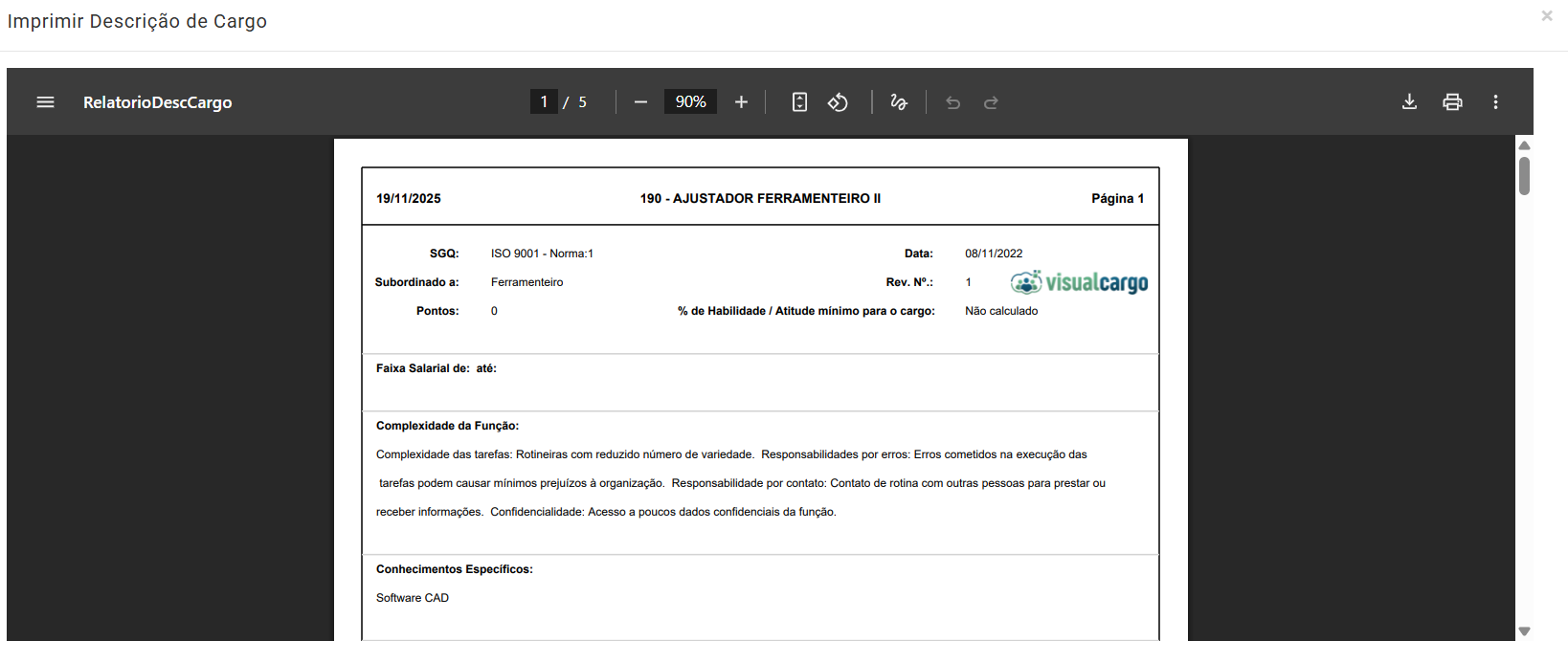
Task: Click the RelatorioDescCargo file title
Action: pyautogui.click(x=158, y=102)
